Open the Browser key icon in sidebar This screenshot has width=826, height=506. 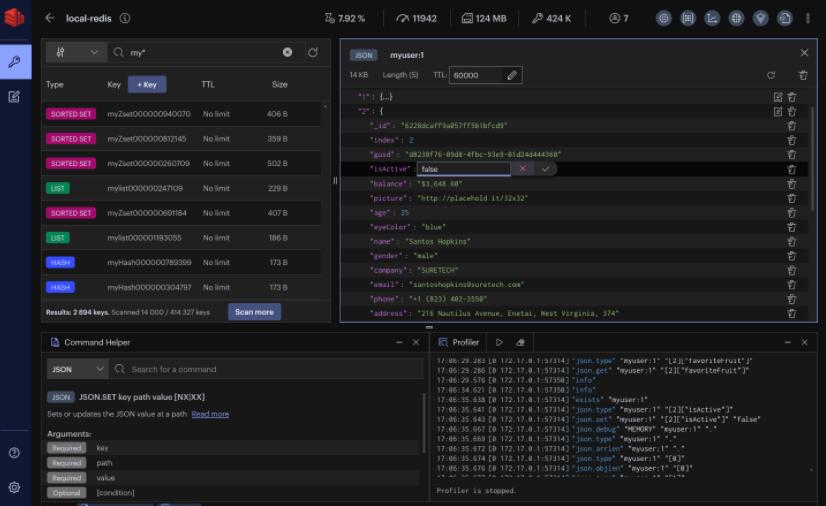(14, 62)
